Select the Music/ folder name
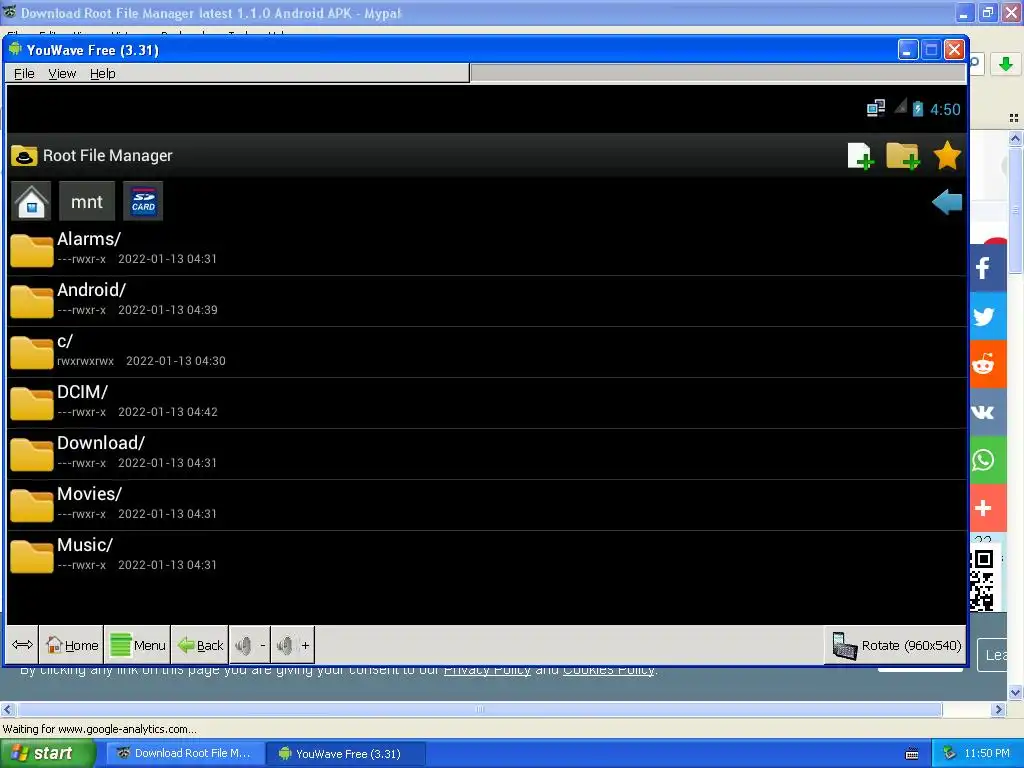The width and height of the screenshot is (1024, 768). [x=85, y=545]
